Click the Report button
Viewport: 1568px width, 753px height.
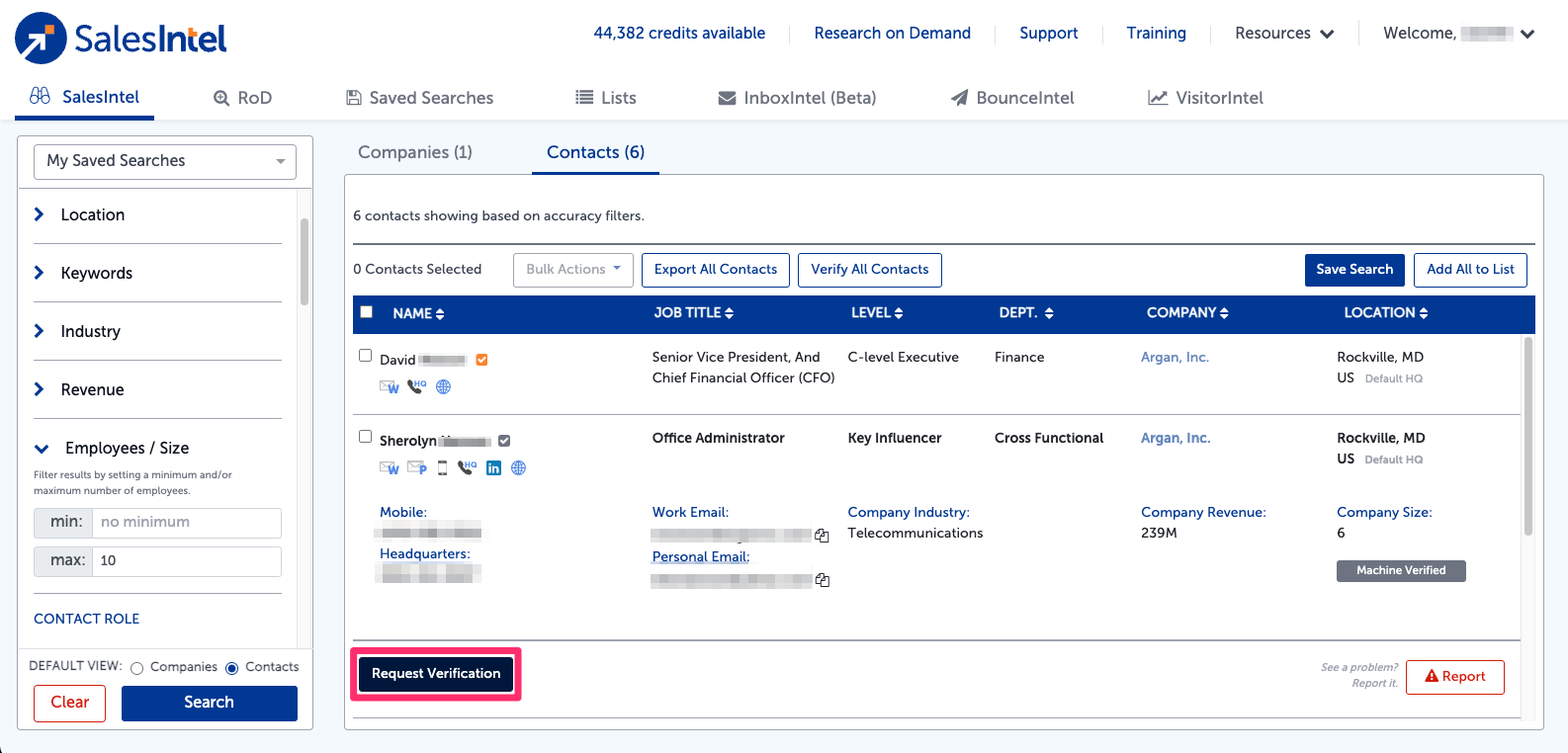pyautogui.click(x=1455, y=677)
